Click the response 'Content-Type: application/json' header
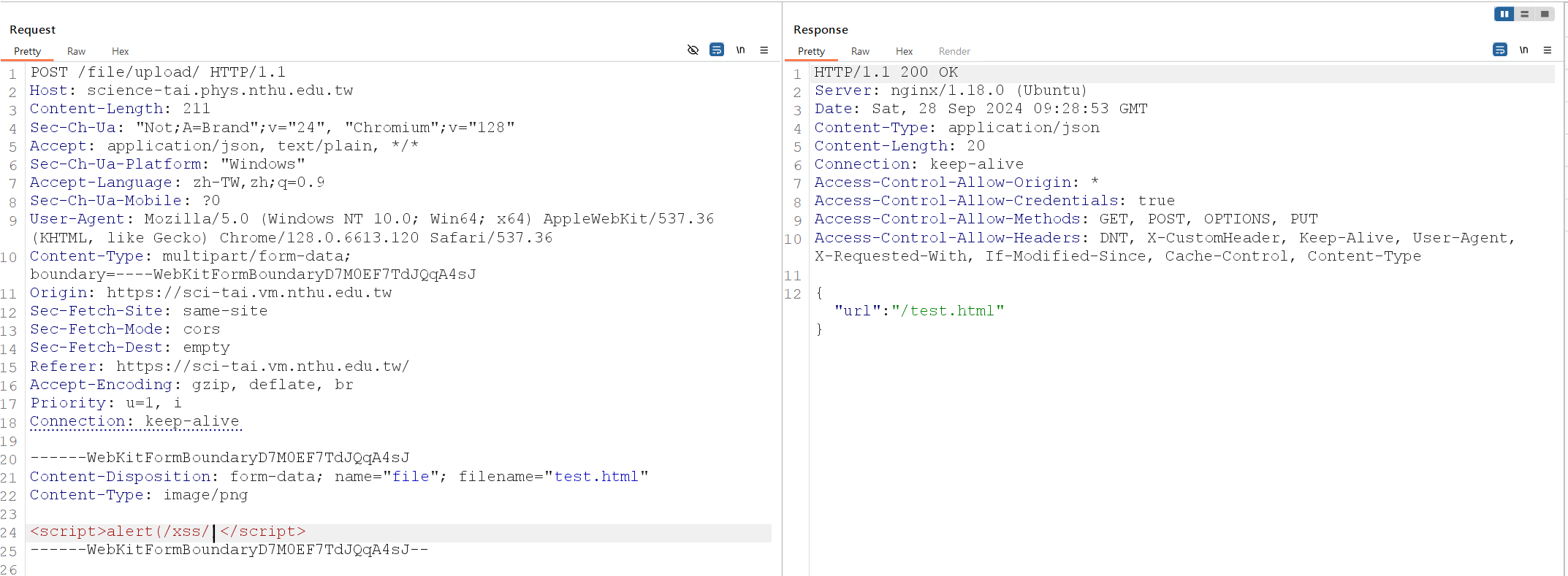This screenshot has width=1568, height=576. [x=957, y=128]
